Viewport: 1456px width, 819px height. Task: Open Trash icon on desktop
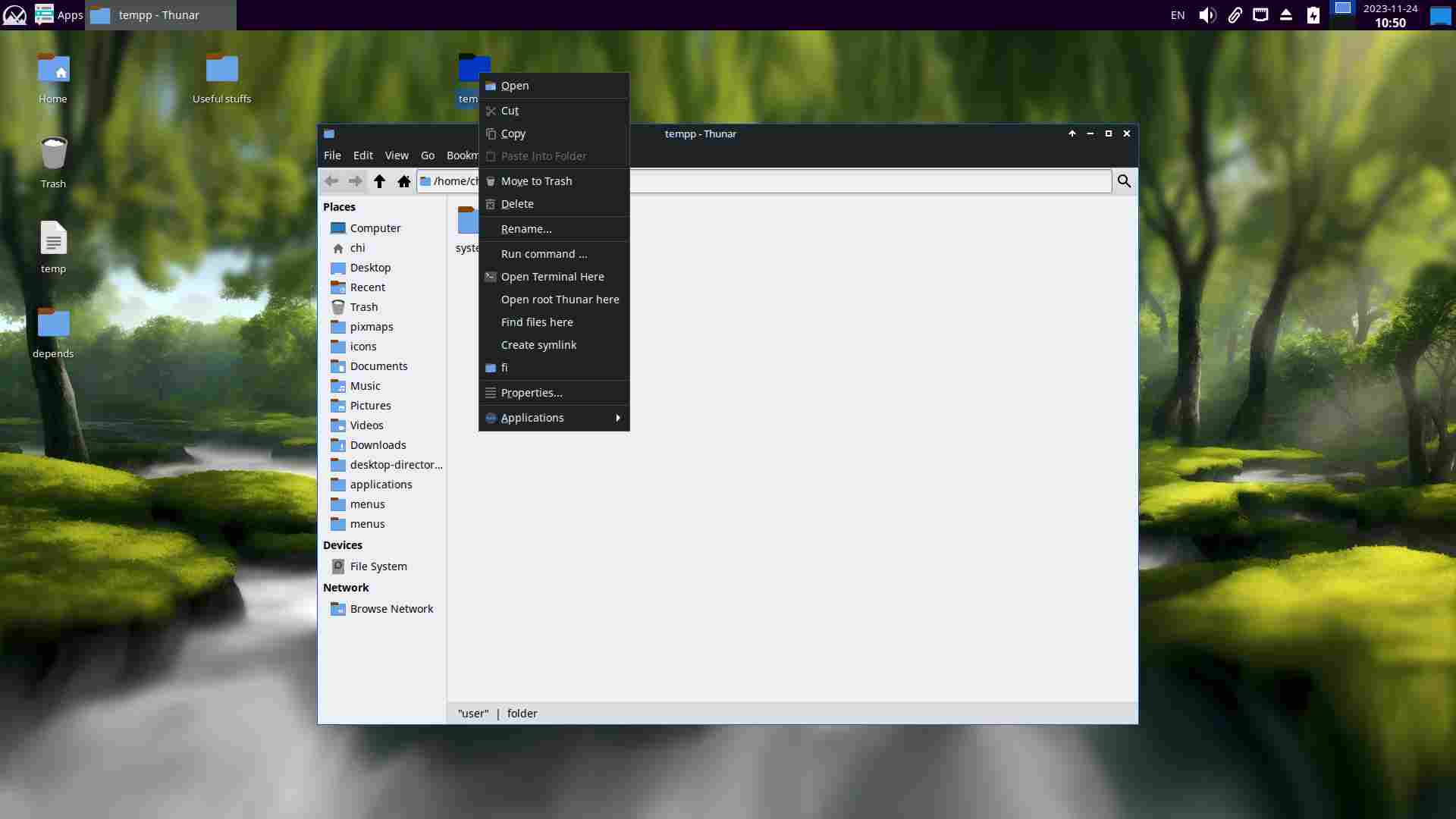(x=53, y=154)
